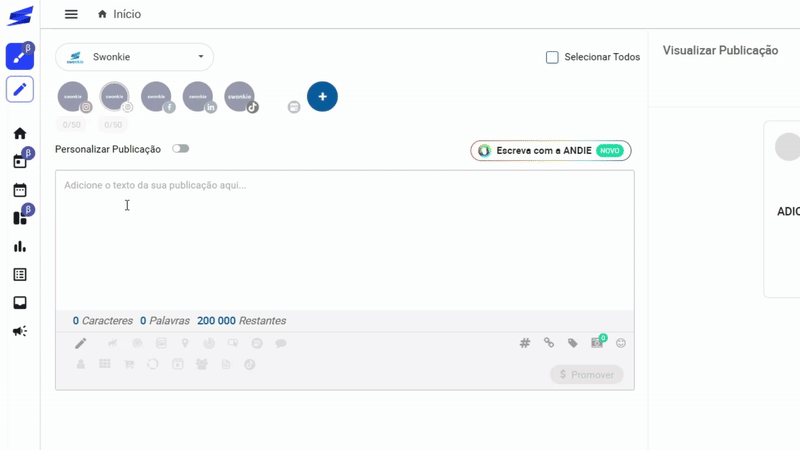Check the Selecionar Todos checkbox

click(552, 57)
